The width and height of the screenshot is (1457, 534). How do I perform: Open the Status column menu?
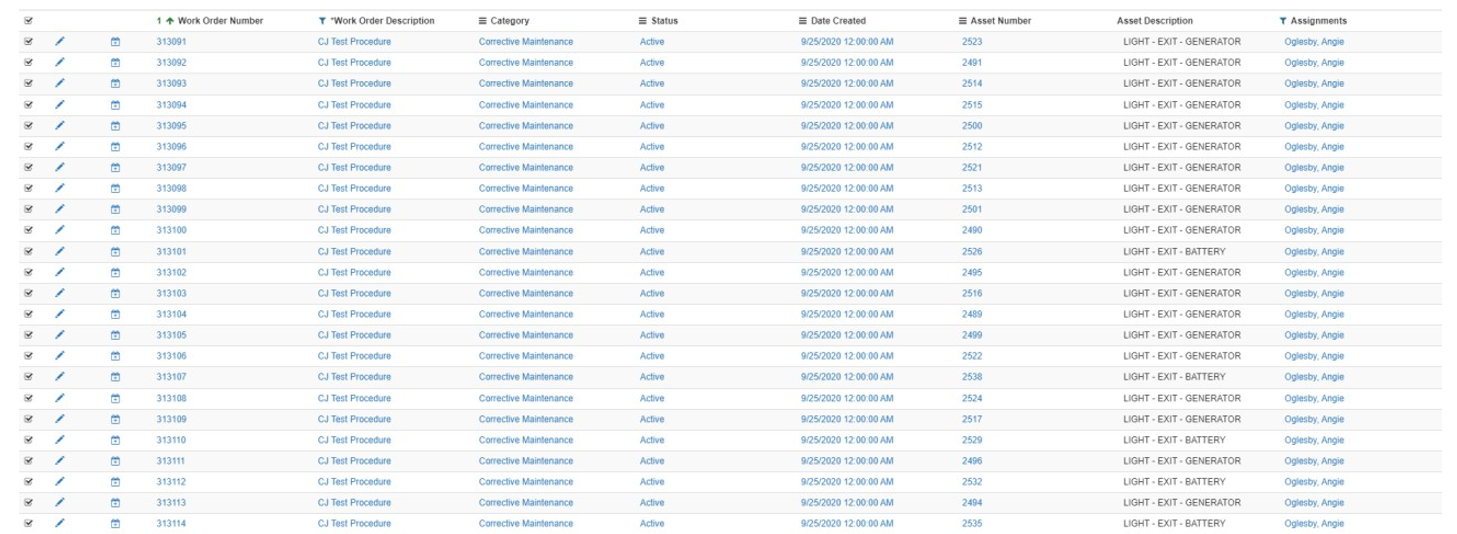643,21
